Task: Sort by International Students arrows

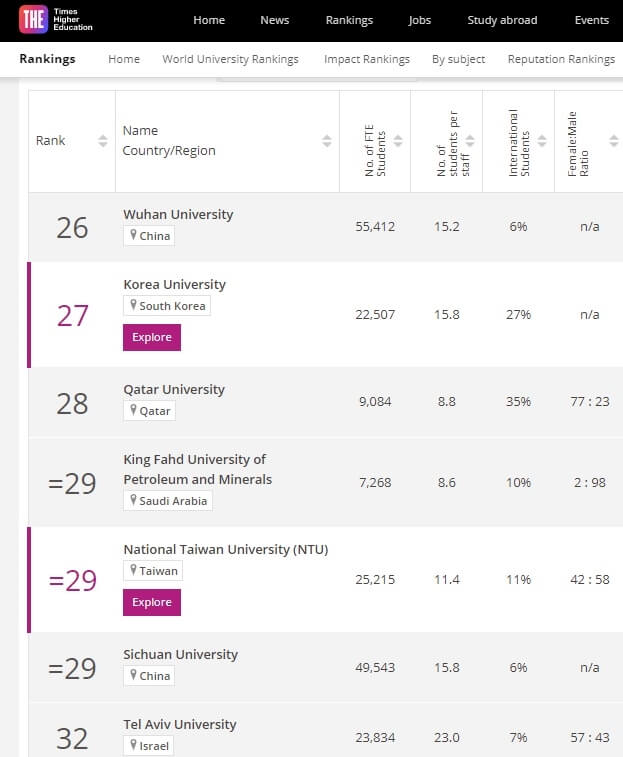Action: pyautogui.click(x=542, y=141)
